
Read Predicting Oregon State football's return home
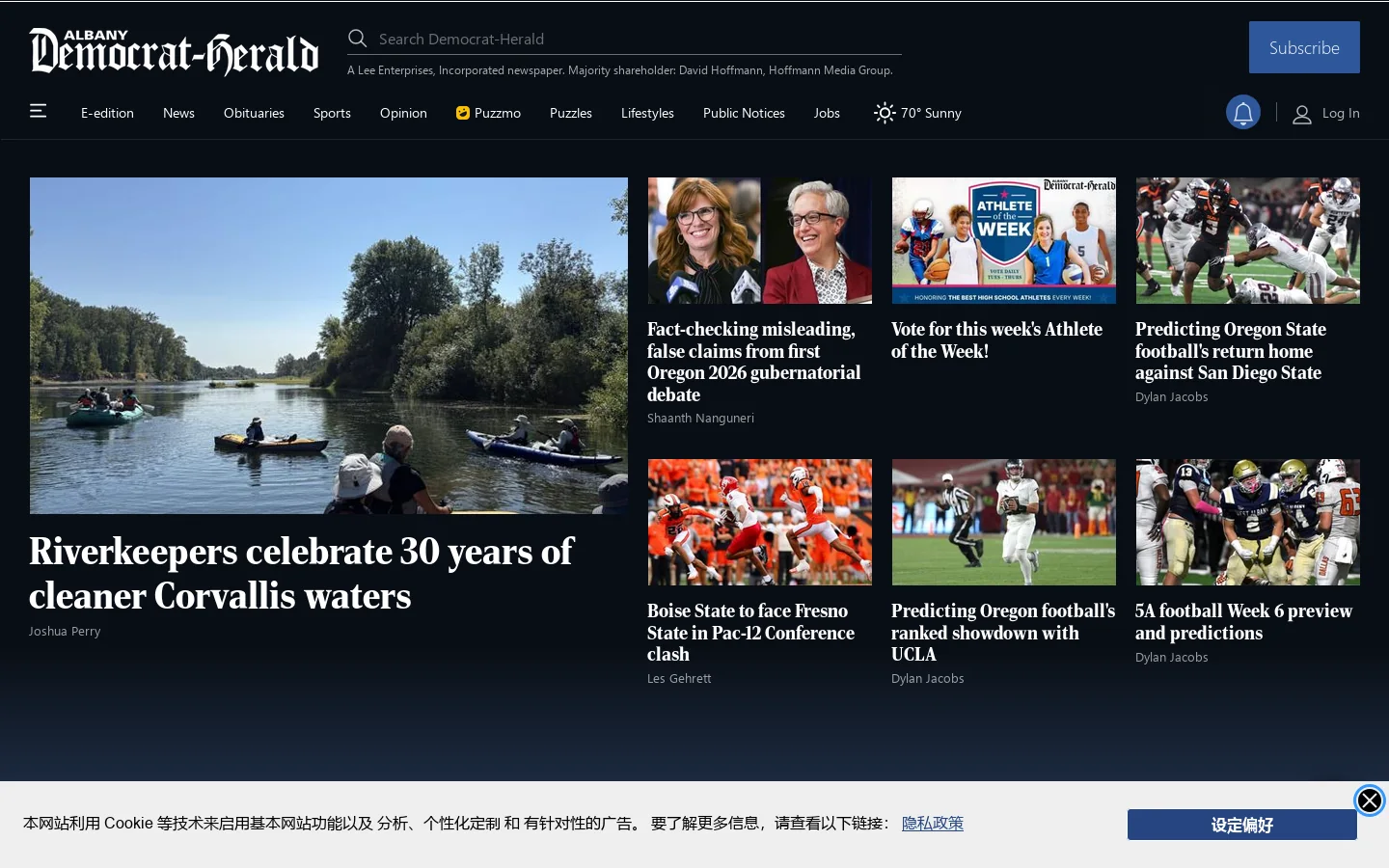(x=1231, y=351)
